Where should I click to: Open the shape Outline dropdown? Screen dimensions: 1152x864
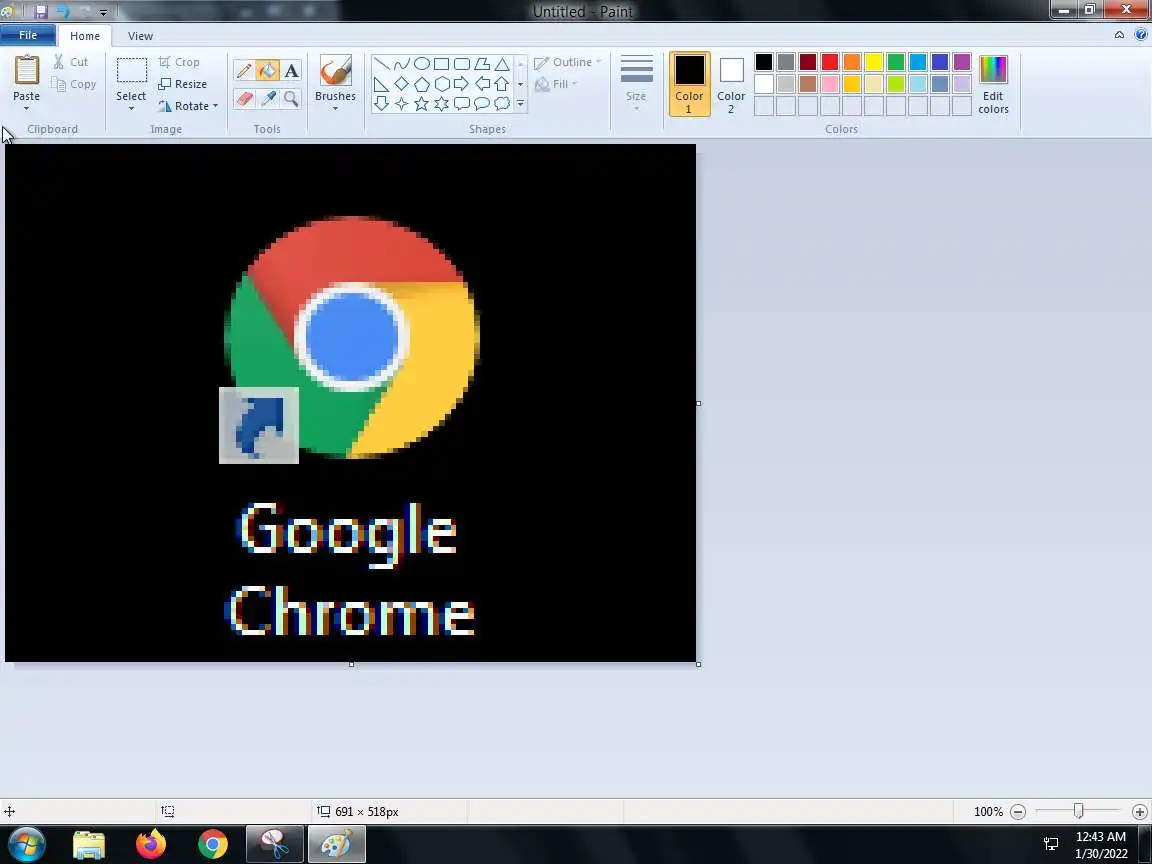(567, 62)
